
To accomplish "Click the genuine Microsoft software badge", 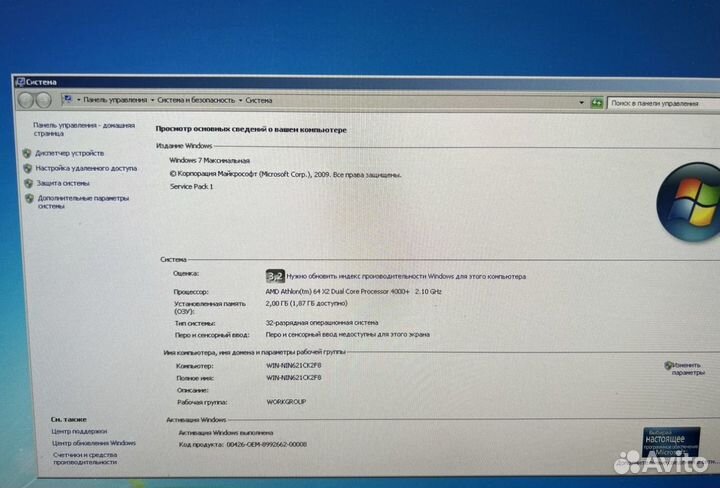I will click(671, 443).
